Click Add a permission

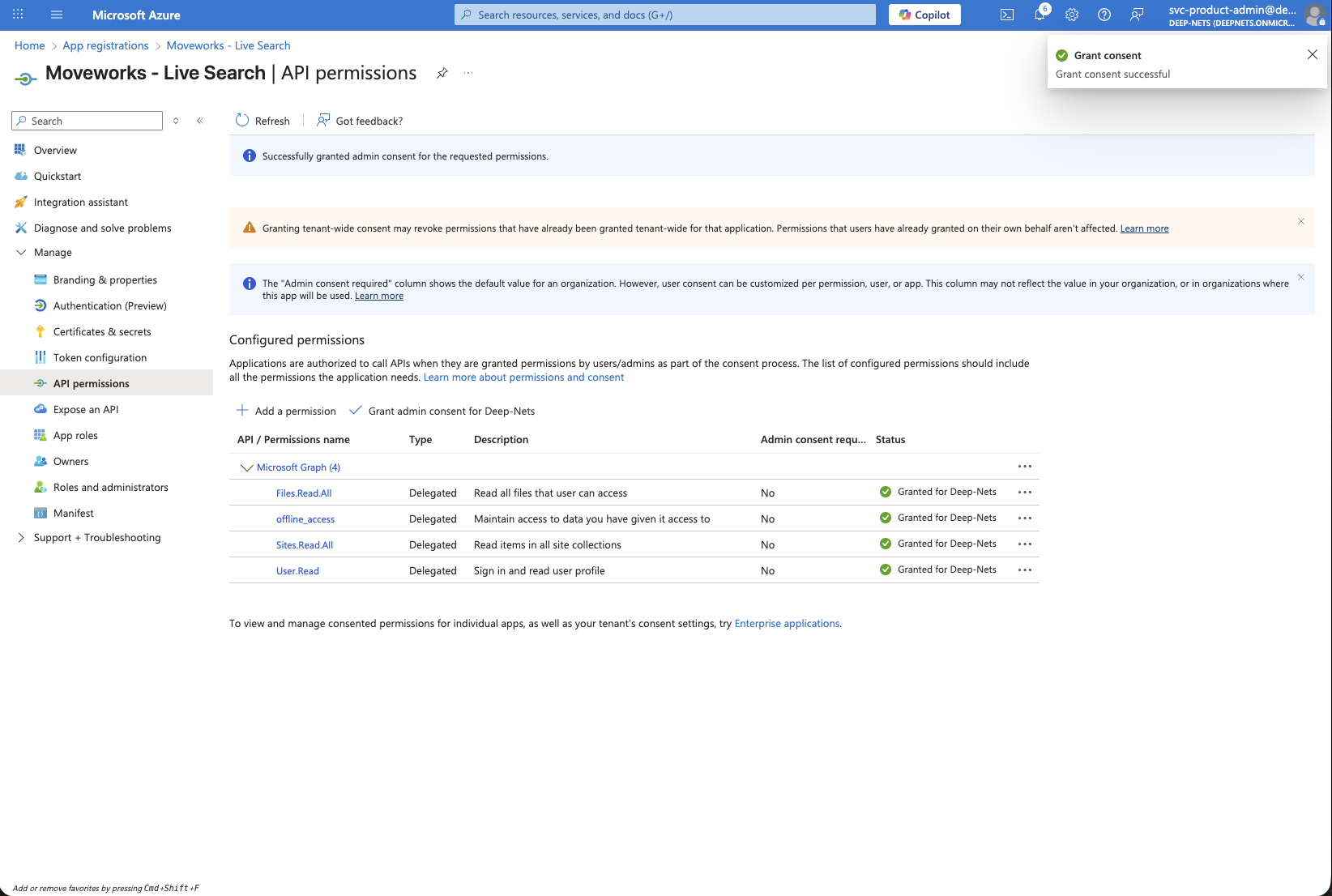point(286,411)
